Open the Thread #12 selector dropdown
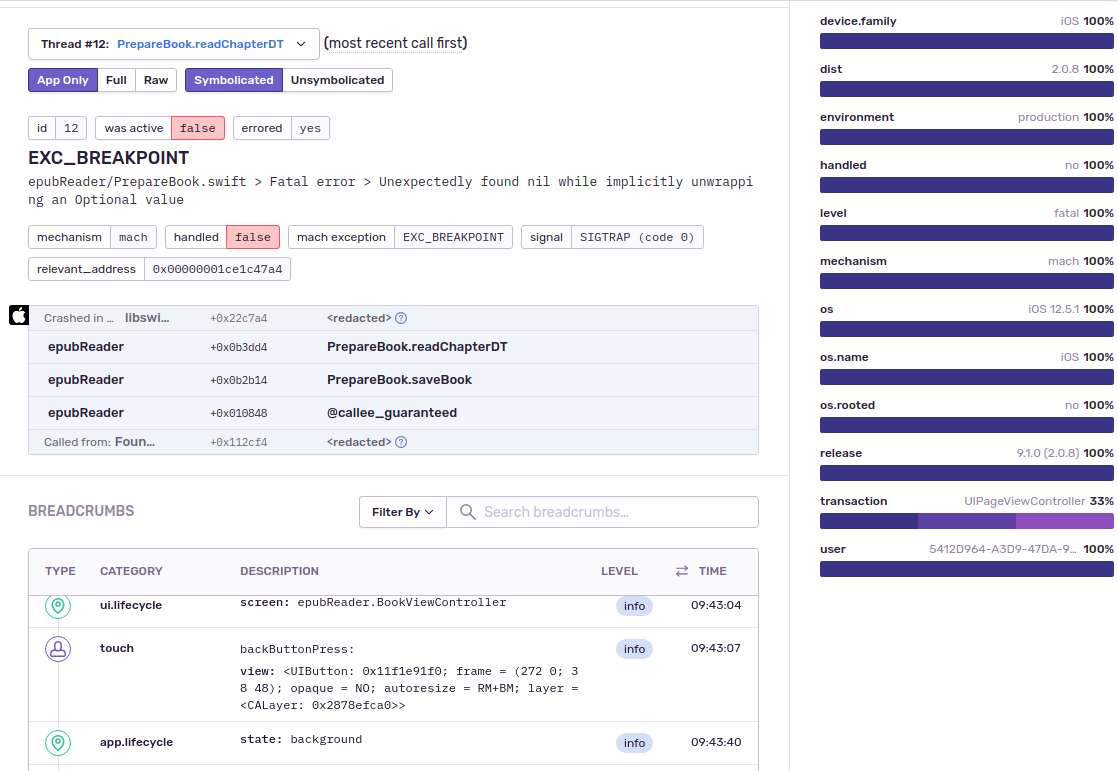The width and height of the screenshot is (1118, 771). (174, 44)
